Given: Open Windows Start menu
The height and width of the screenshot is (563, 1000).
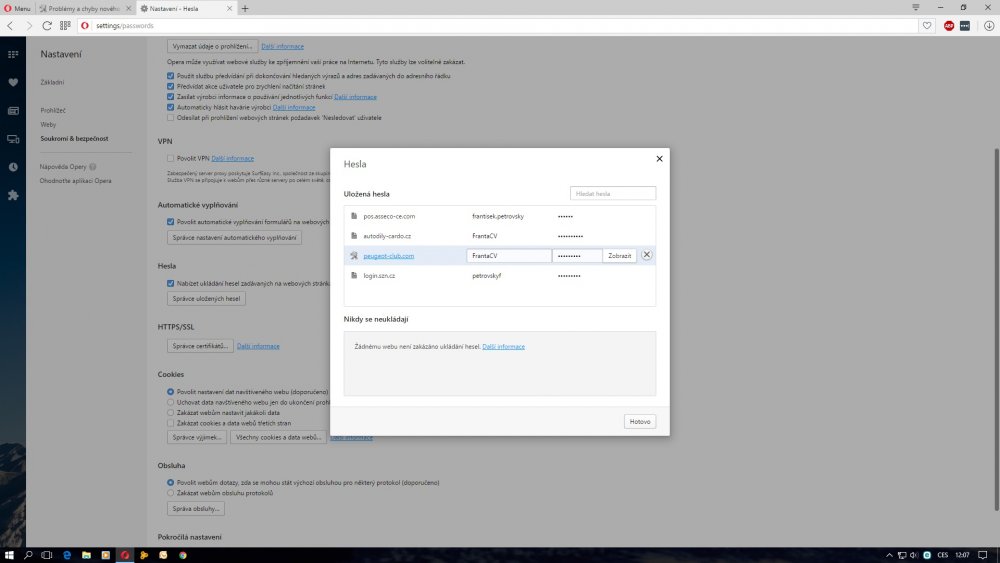Looking at the screenshot, I should pyautogui.click(x=9, y=555).
